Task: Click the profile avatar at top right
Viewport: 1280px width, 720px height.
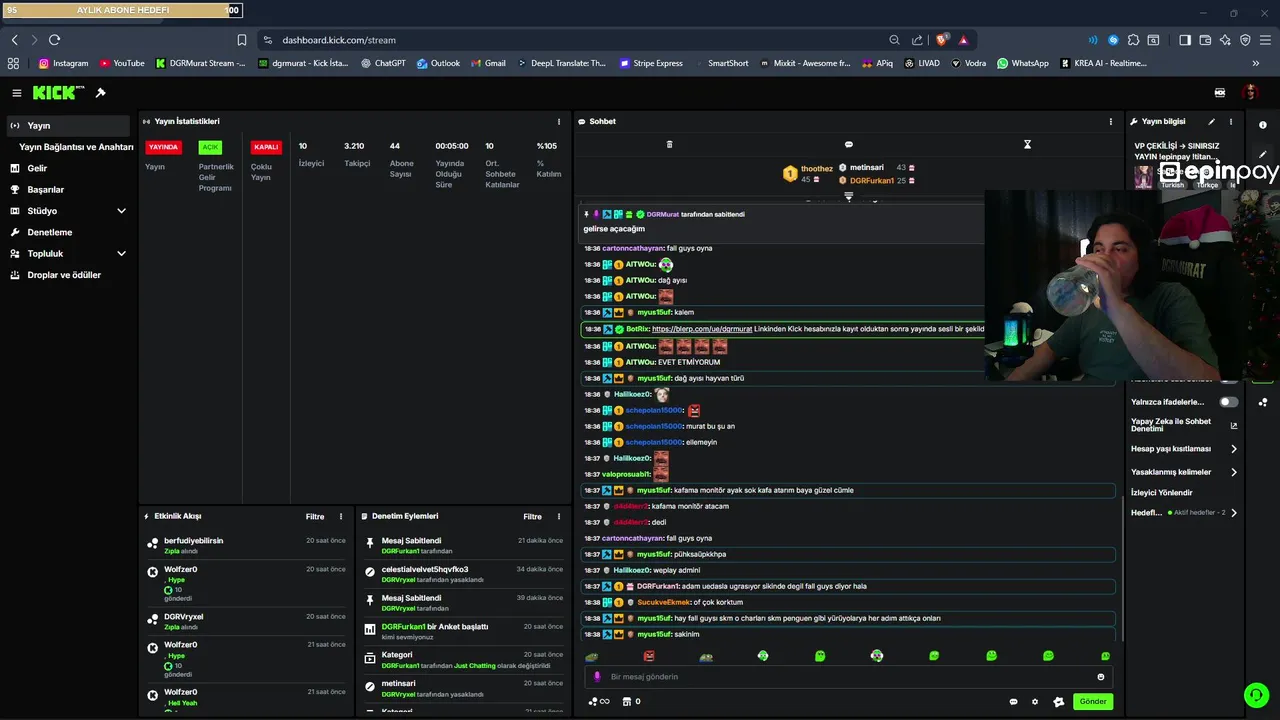Action: 1250,92
